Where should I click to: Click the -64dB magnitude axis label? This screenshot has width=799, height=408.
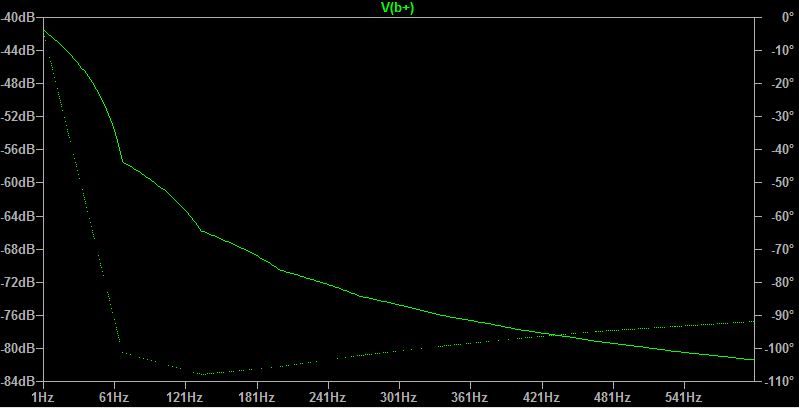17,216
